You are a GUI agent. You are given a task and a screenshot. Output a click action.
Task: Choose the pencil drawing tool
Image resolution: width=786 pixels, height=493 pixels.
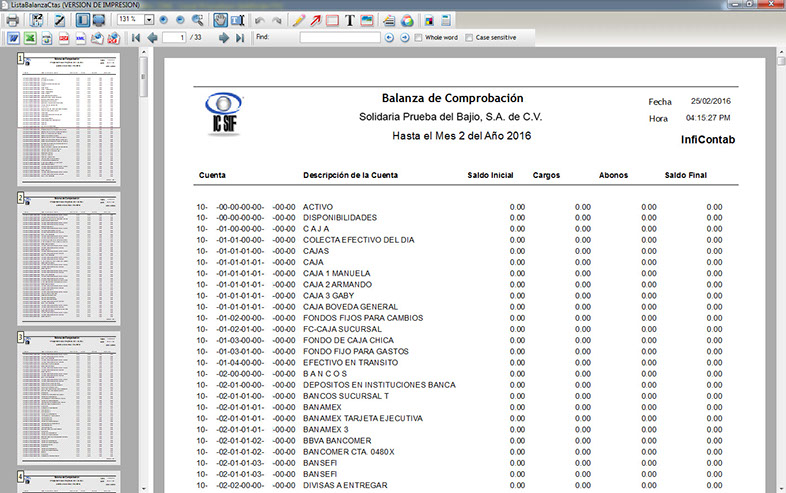coord(299,19)
